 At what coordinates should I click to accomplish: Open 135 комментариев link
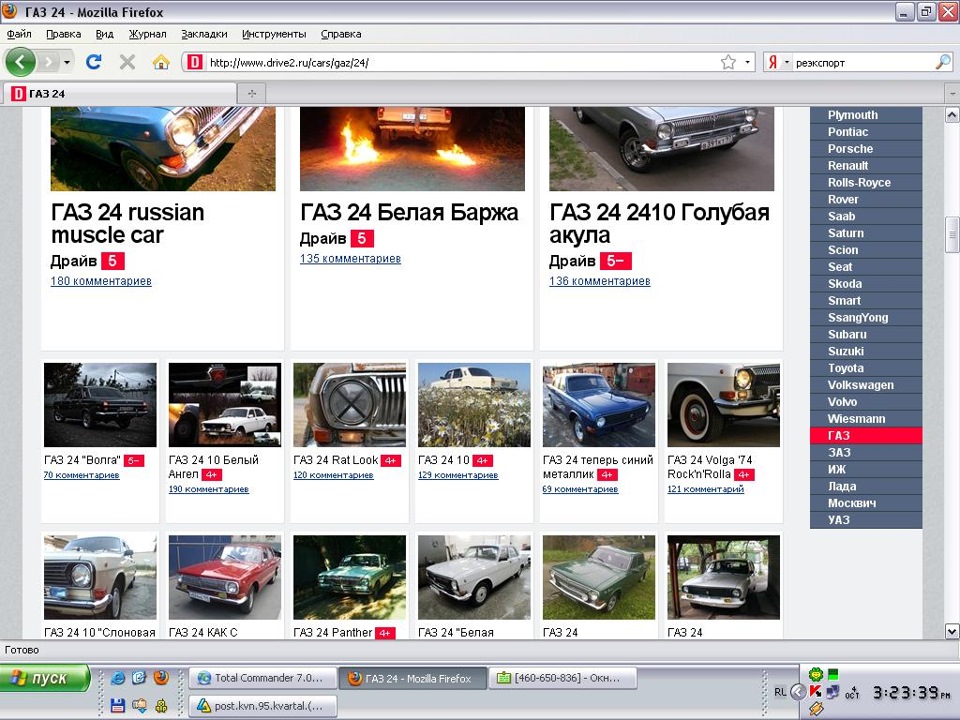[350, 258]
